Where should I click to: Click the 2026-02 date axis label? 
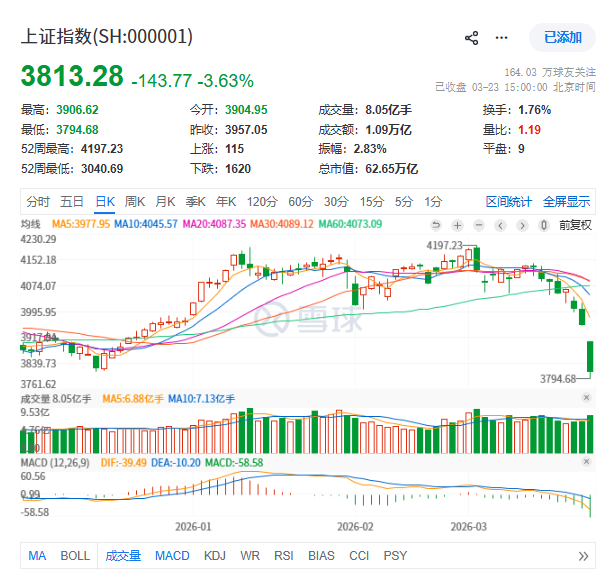355,527
